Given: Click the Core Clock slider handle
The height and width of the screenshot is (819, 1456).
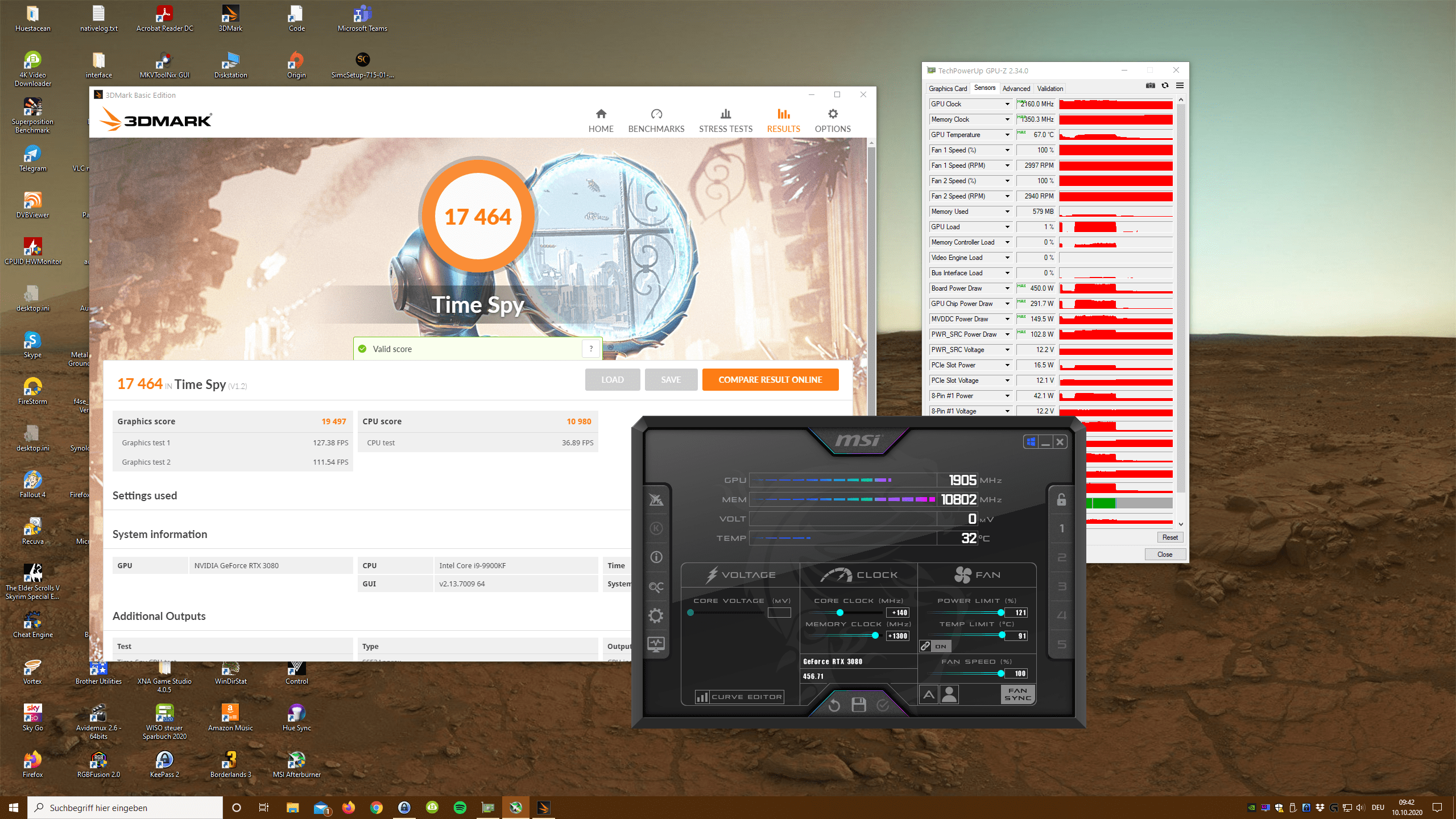Looking at the screenshot, I should tap(839, 613).
